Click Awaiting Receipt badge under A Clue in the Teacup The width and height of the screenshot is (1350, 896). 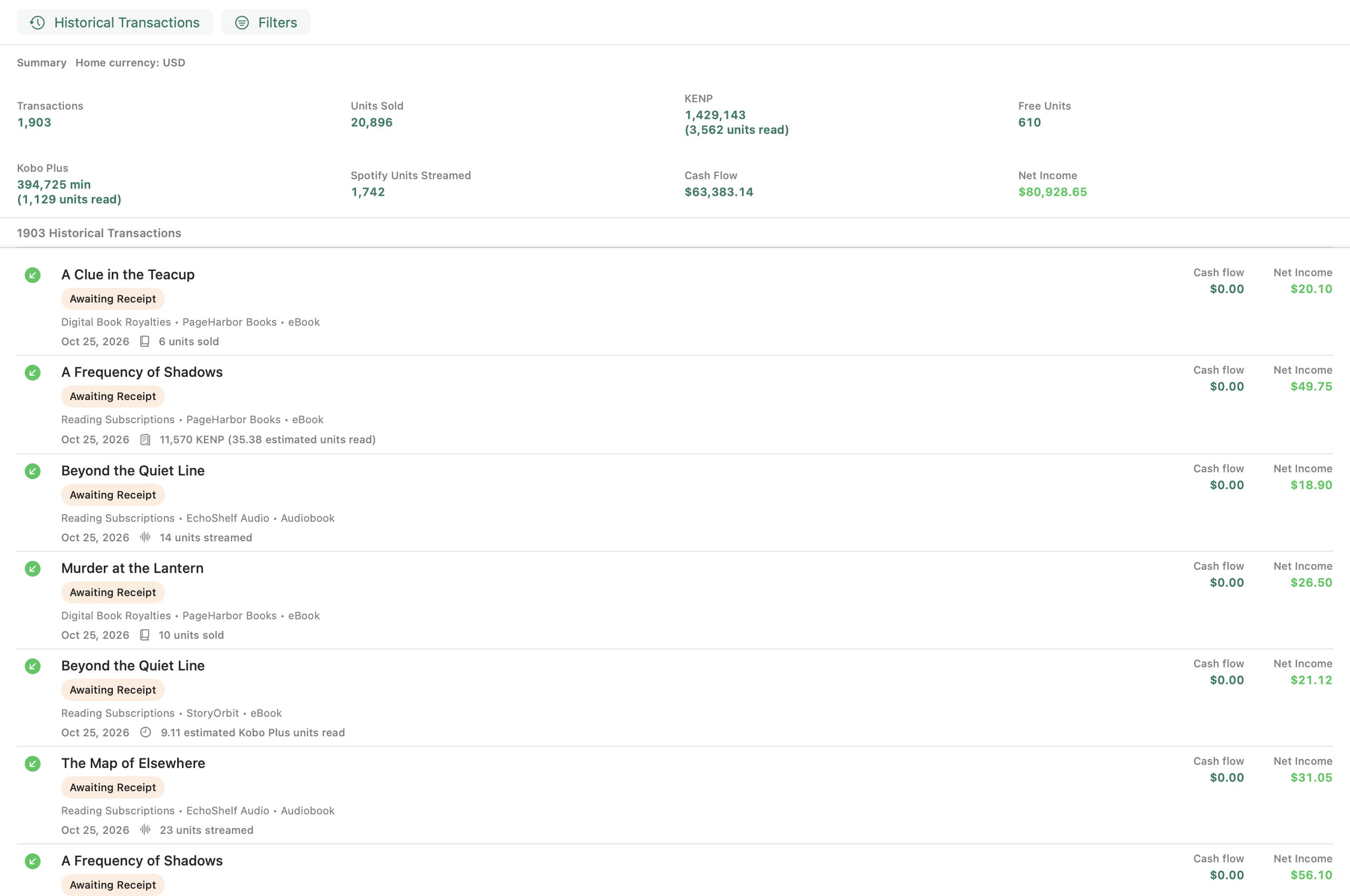point(113,299)
